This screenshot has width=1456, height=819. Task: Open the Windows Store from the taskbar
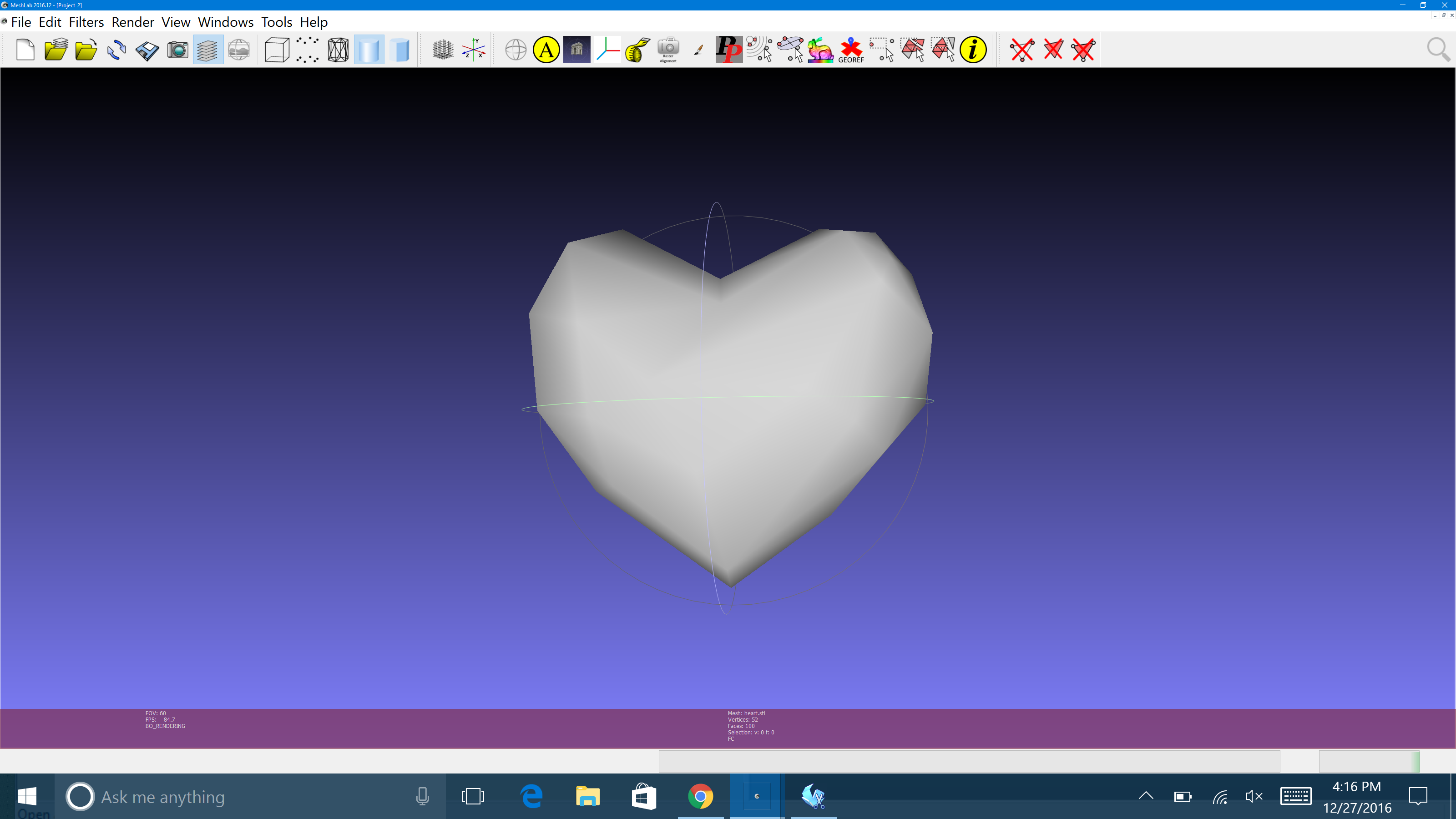(x=644, y=796)
